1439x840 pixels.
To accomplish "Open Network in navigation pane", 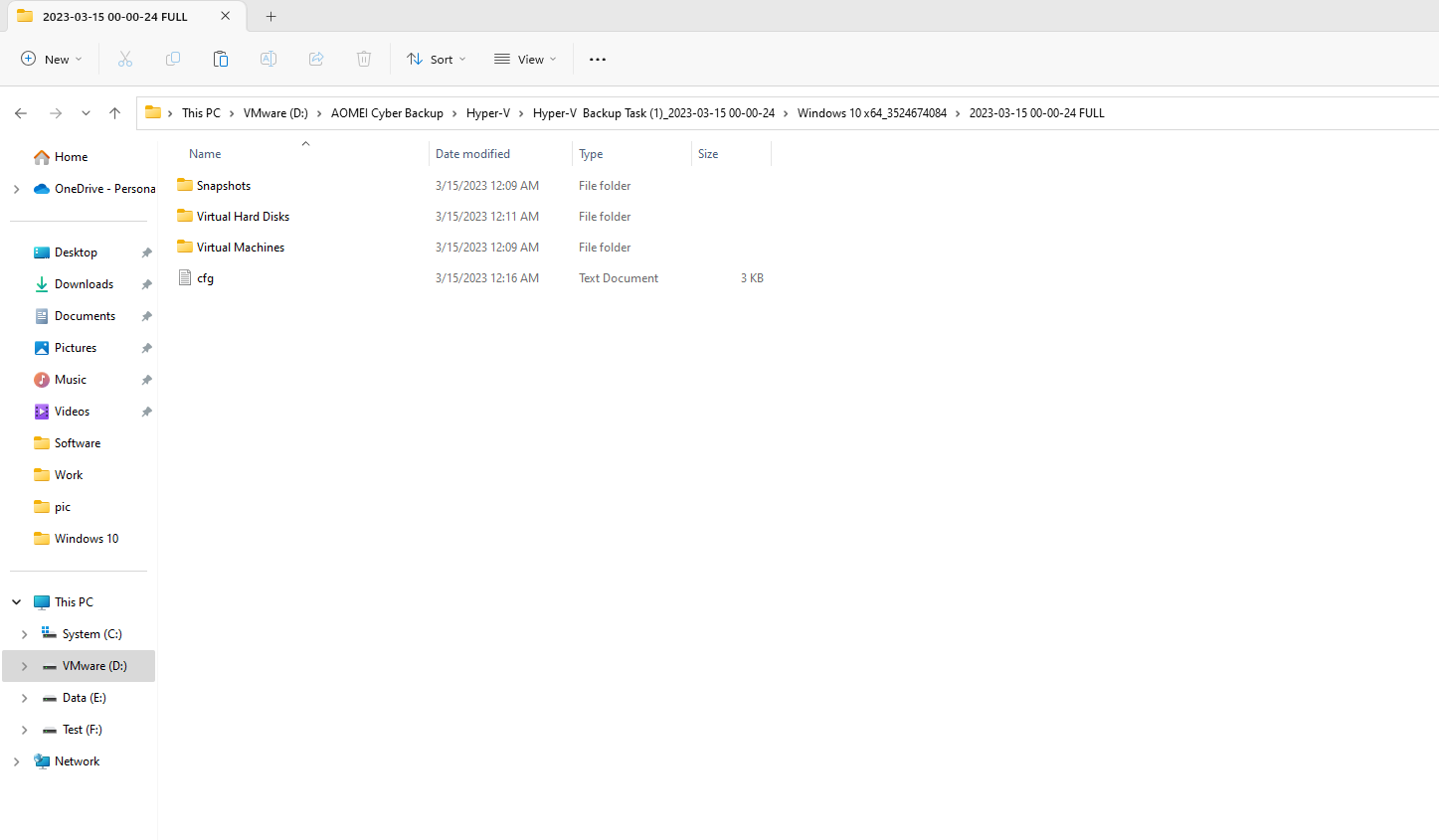I will (79, 761).
